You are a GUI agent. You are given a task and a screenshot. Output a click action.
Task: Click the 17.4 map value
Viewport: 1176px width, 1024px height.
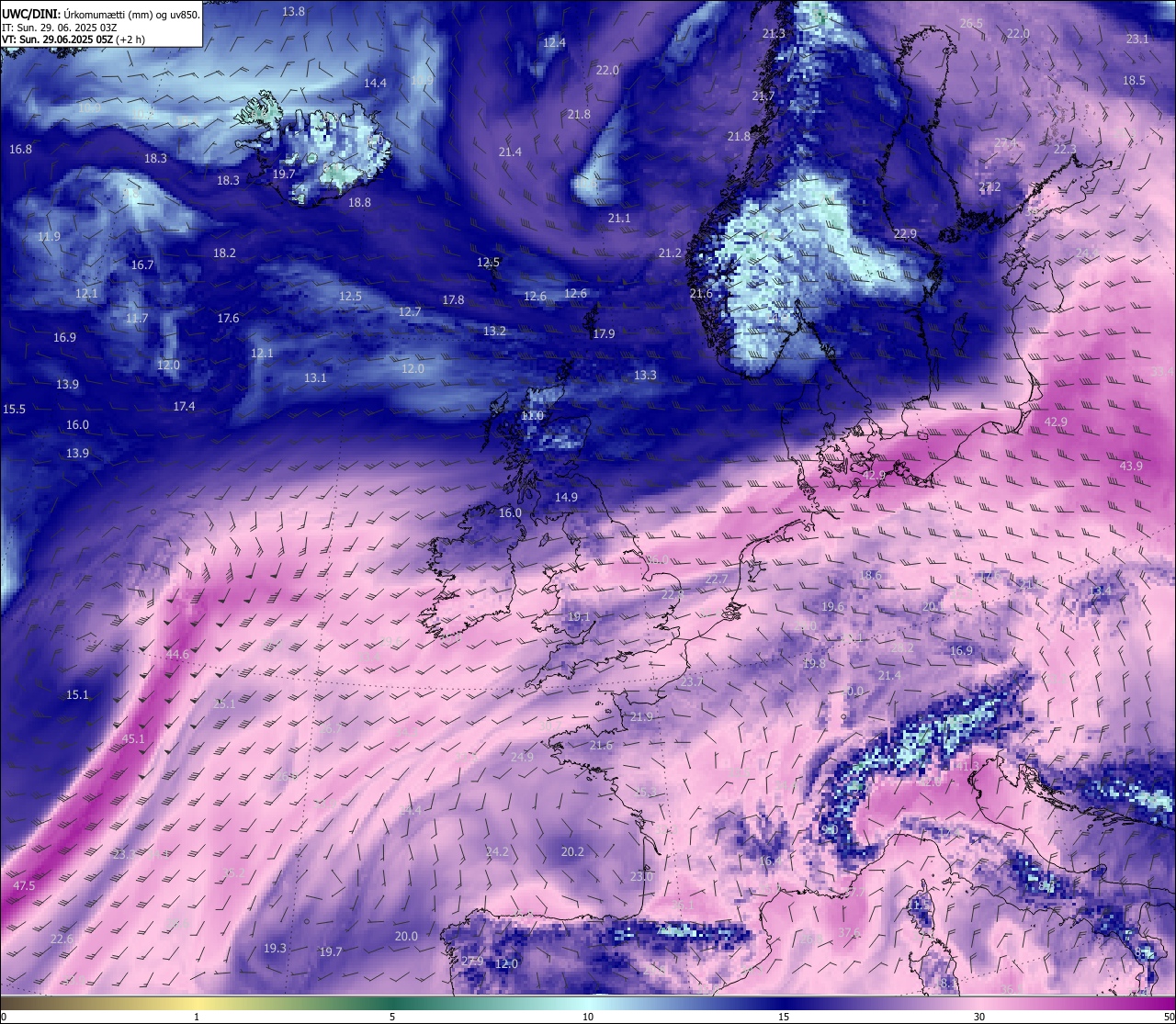[x=184, y=407]
